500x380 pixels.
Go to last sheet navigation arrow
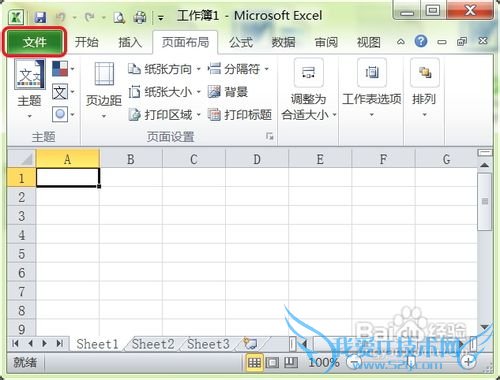[x=60, y=343]
